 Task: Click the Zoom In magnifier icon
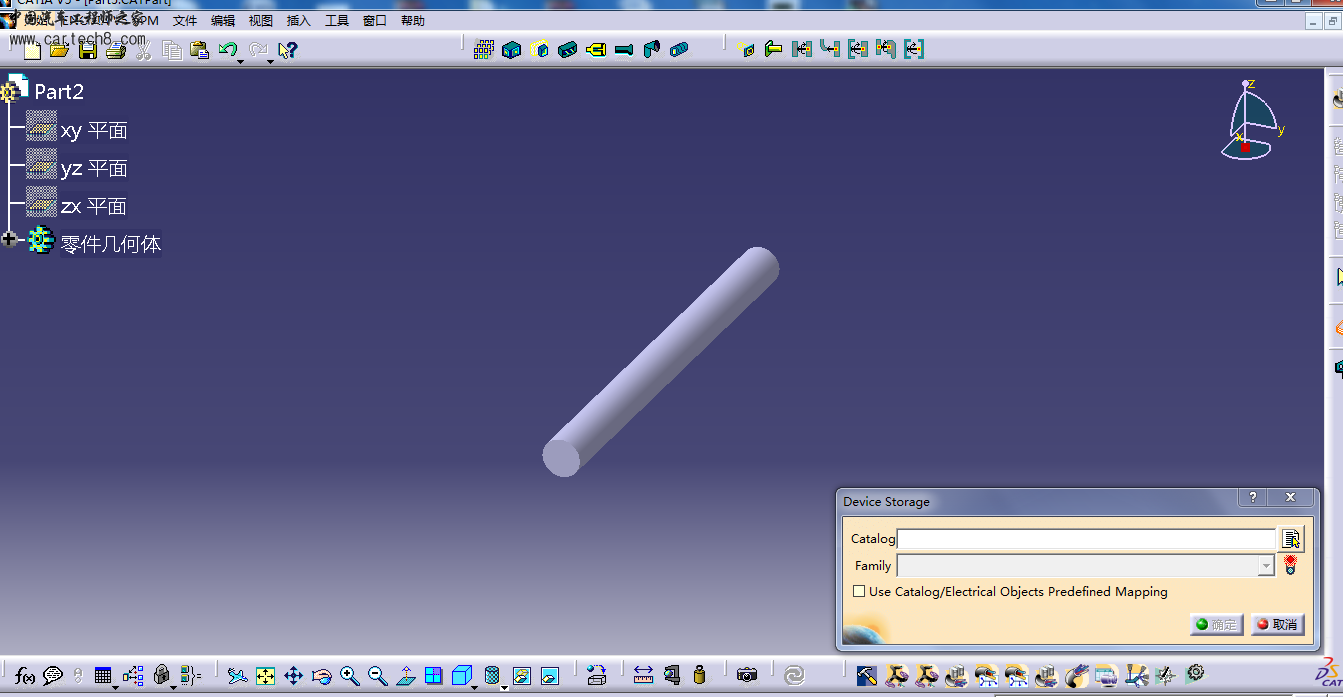349,676
